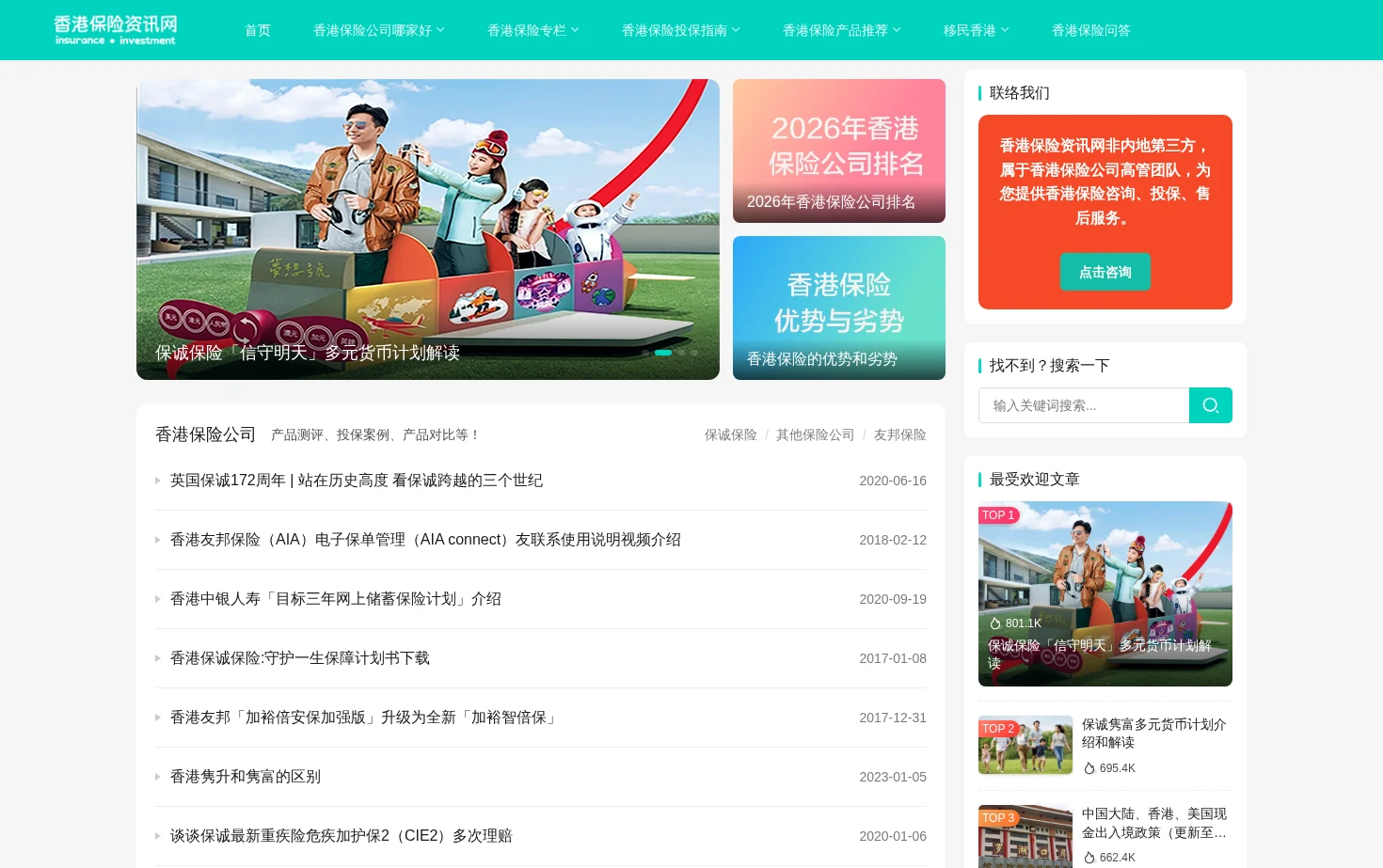Expand 移民香港 dropdown menu
This screenshot has width=1383, height=868.
pos(977,30)
